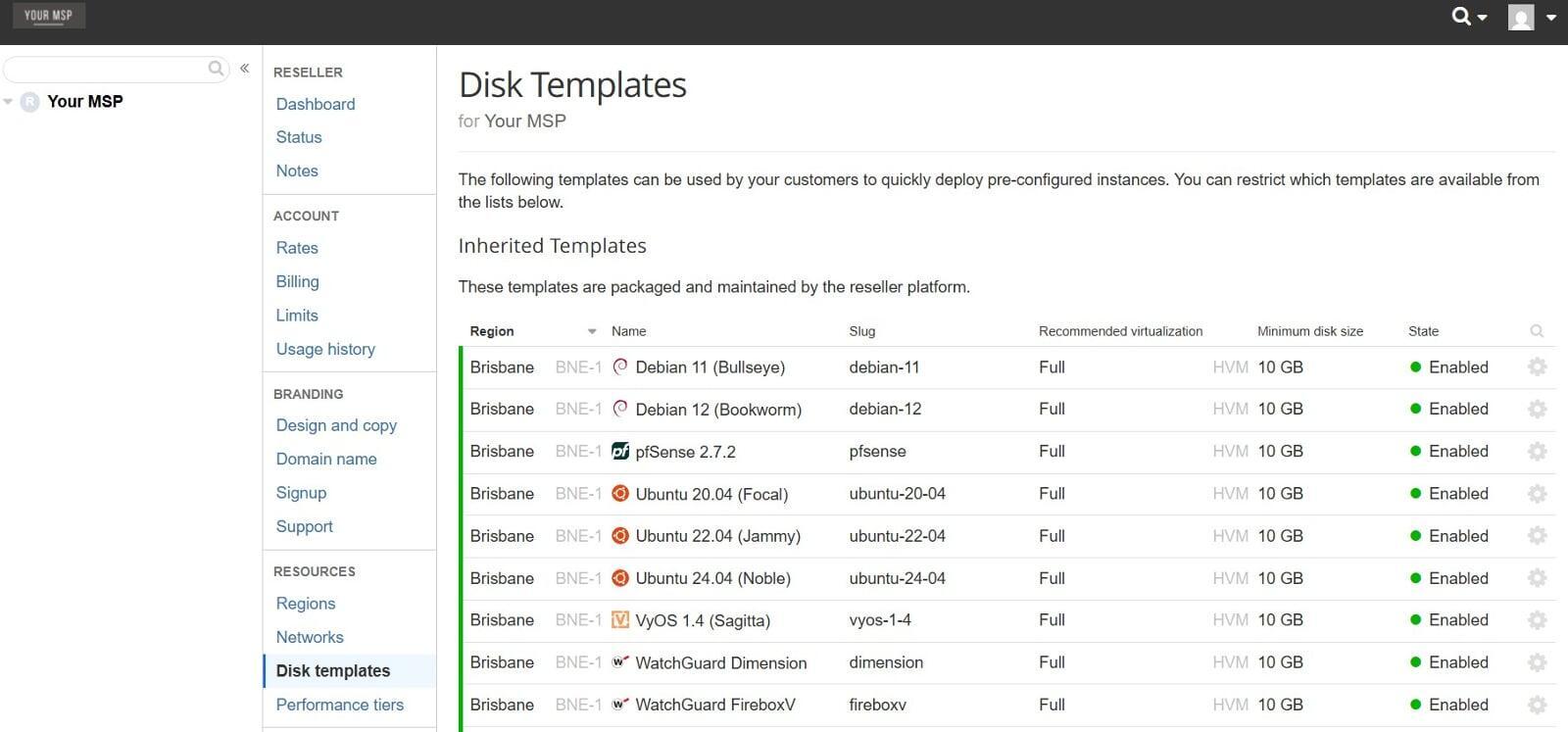Viewport: 1568px width, 732px height.
Task: Go to Support settings
Action: pyautogui.click(x=305, y=526)
